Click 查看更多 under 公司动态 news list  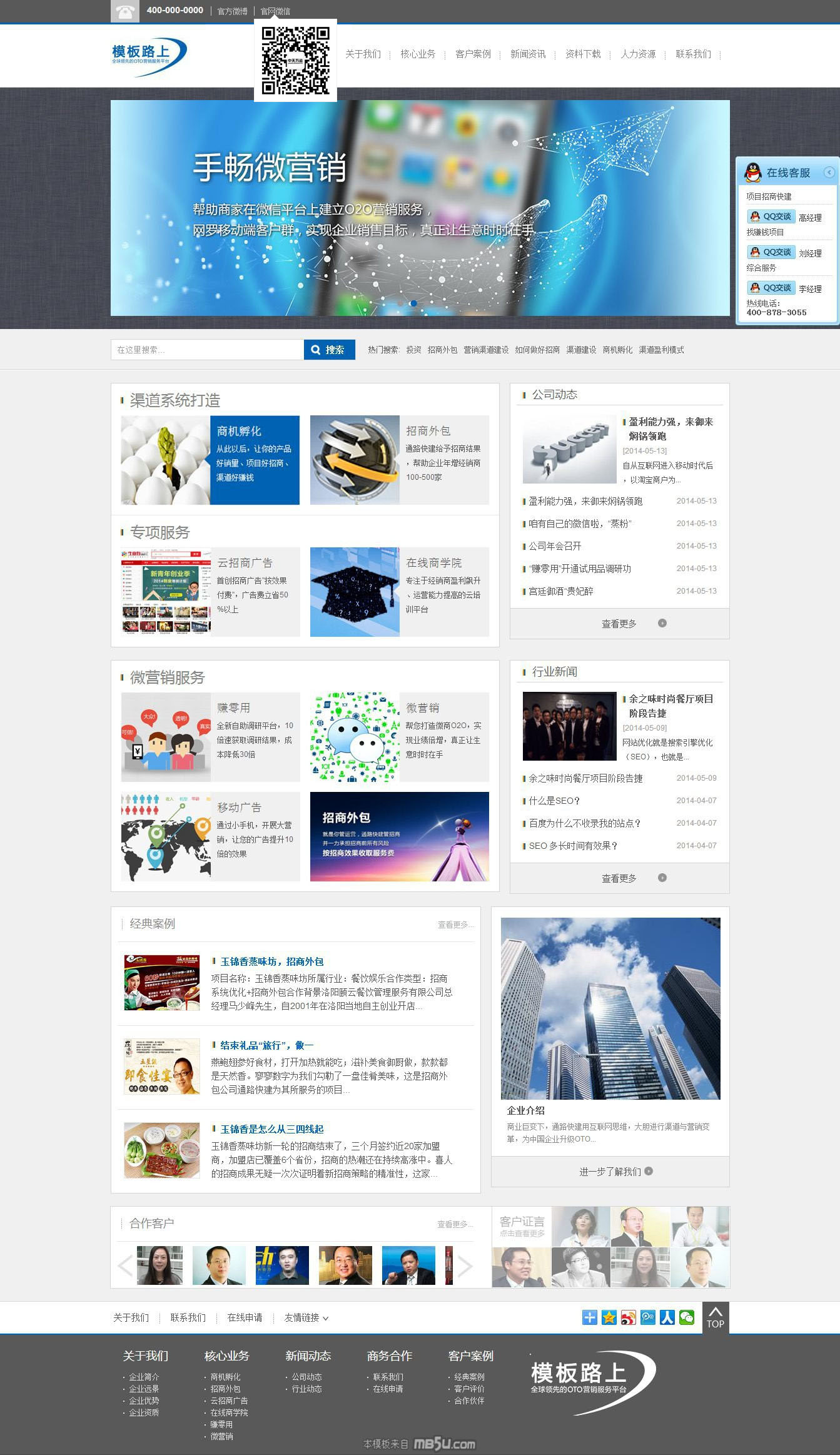(x=619, y=624)
